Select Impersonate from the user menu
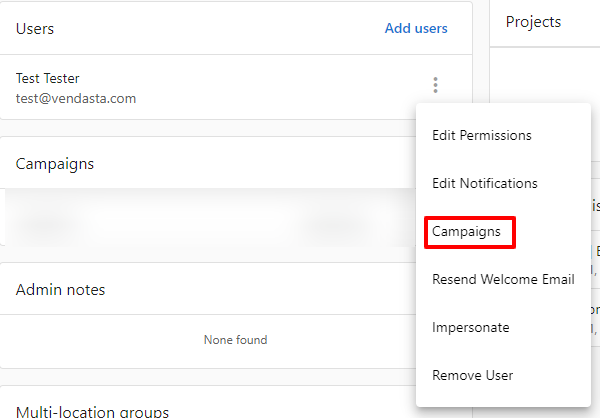Image resolution: width=600 pixels, height=418 pixels. point(470,328)
